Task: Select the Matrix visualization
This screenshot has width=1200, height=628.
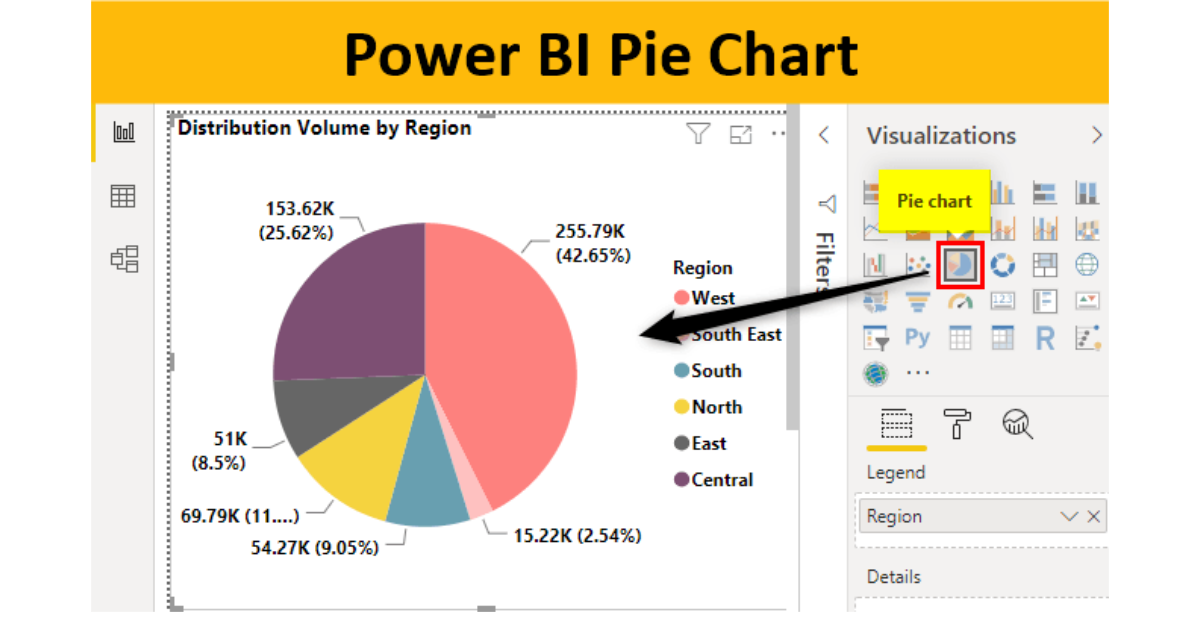Action: (1002, 338)
